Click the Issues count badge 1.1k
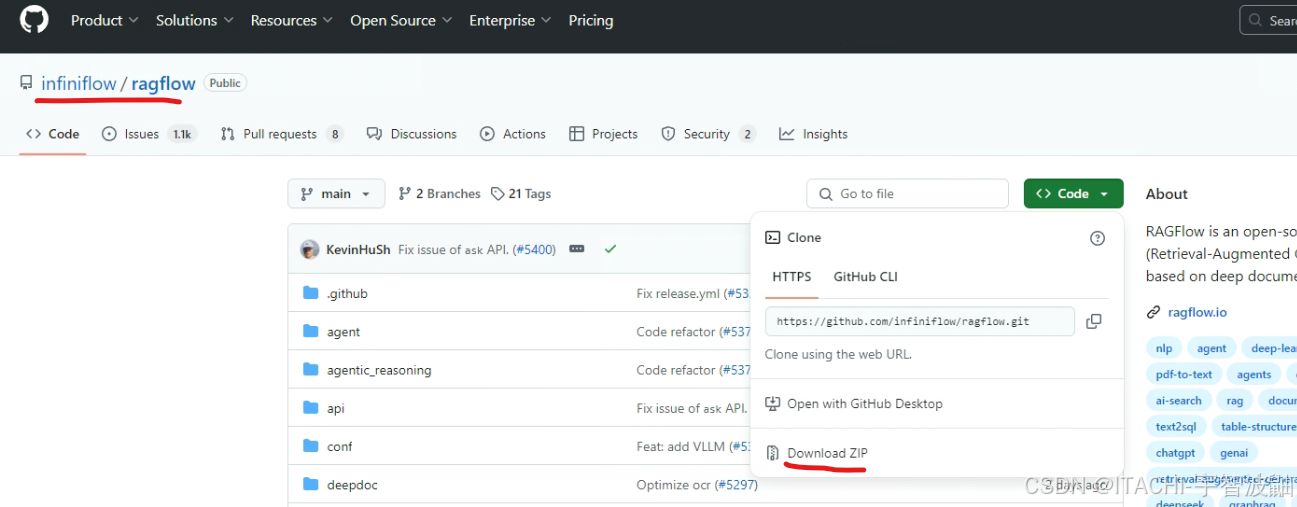The height and width of the screenshot is (507, 1297). (182, 134)
